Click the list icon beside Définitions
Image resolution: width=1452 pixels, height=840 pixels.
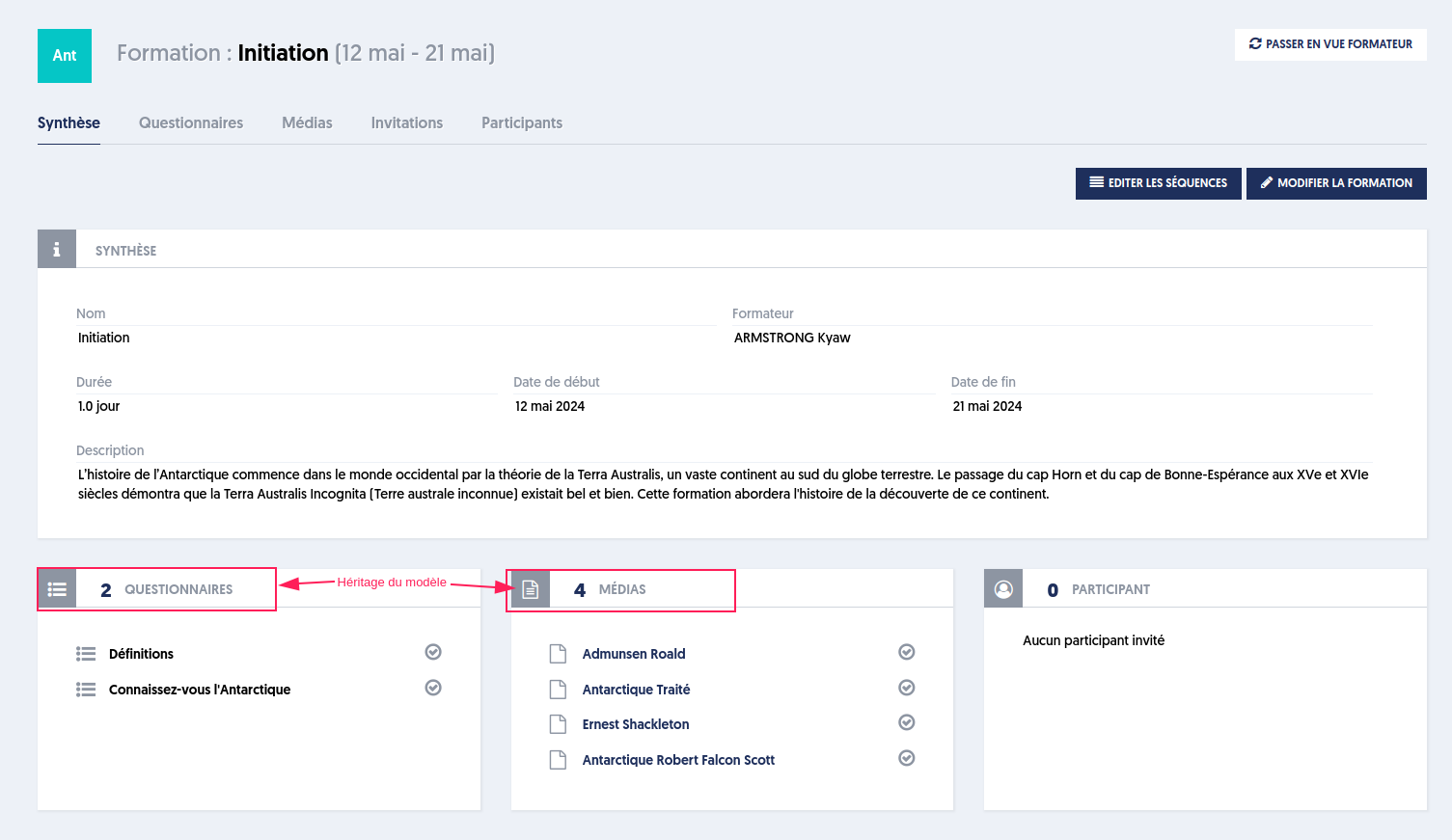tap(86, 654)
